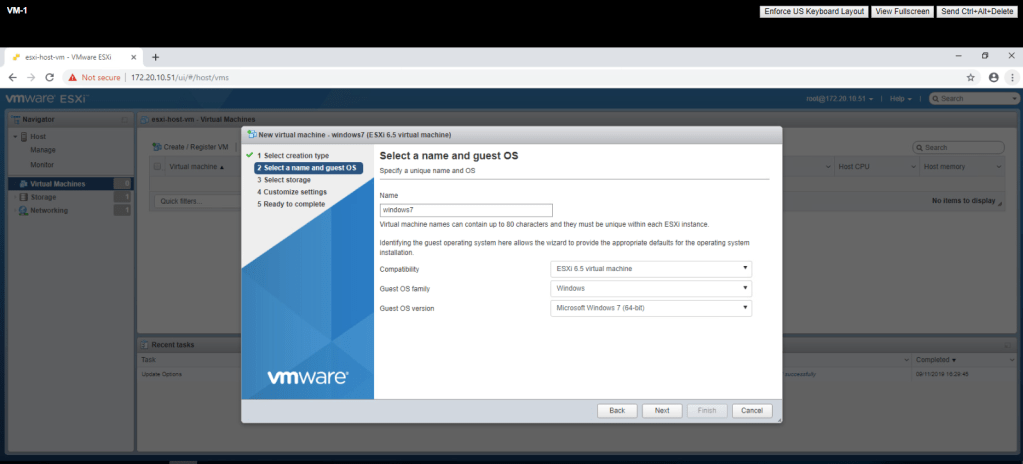Image resolution: width=1023 pixels, height=464 pixels.
Task: Click the browser reload icon
Action: (x=50, y=77)
